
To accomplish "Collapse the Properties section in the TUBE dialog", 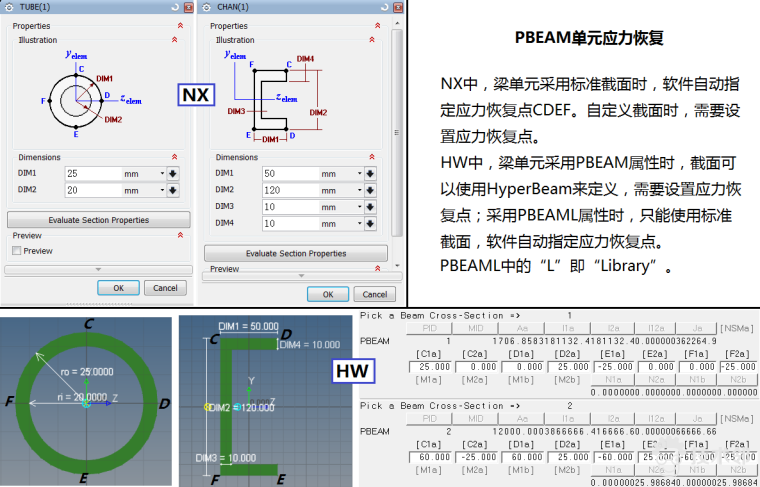I will tap(180, 26).
